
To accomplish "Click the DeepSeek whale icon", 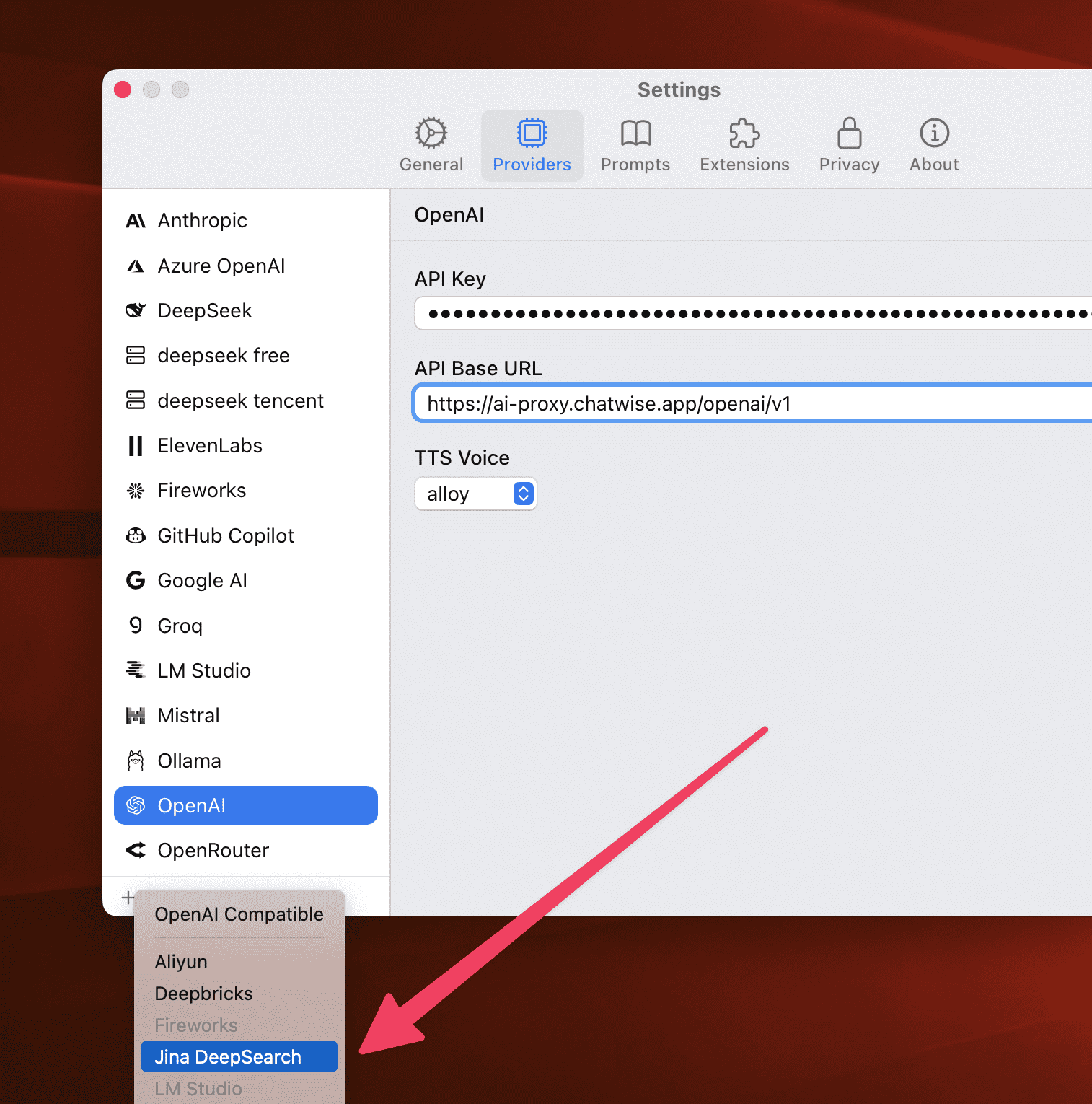I will tap(136, 311).
